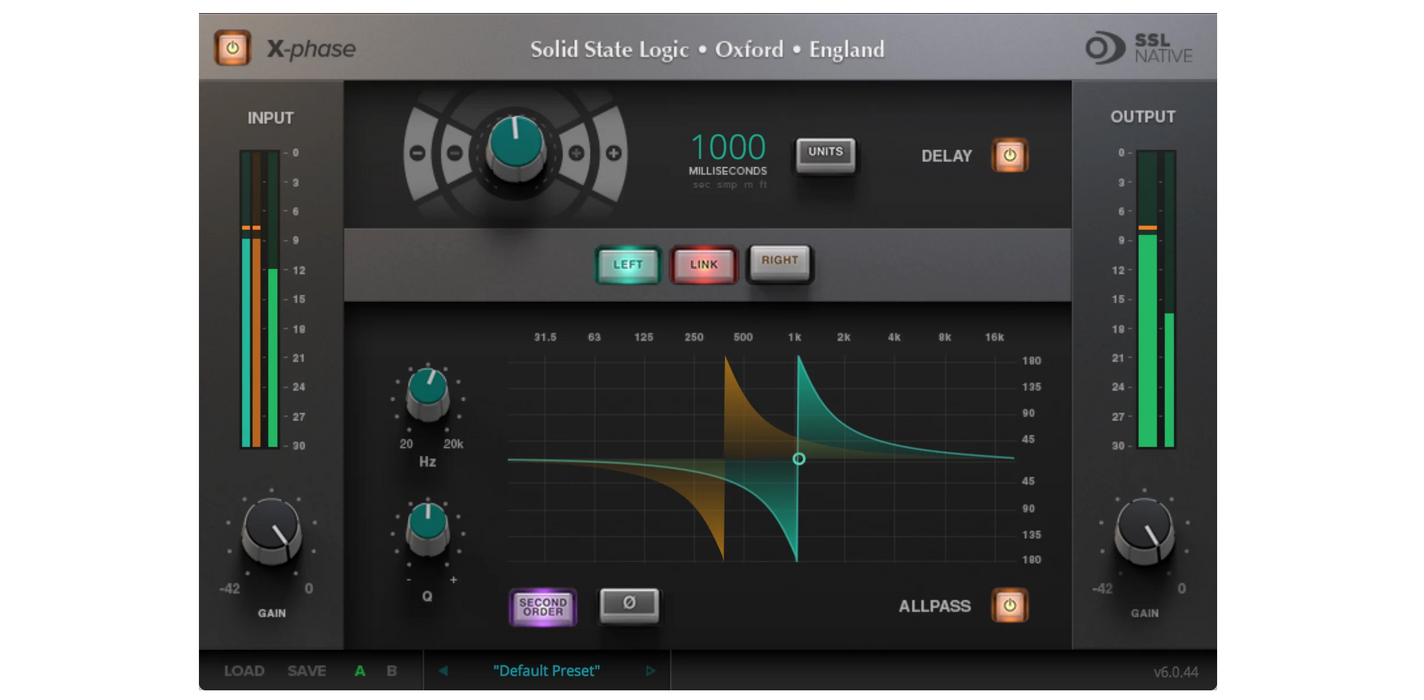This screenshot has height=700, width=1424.
Task: Toggle the SECOND ORDER filter button
Action: coord(543,606)
